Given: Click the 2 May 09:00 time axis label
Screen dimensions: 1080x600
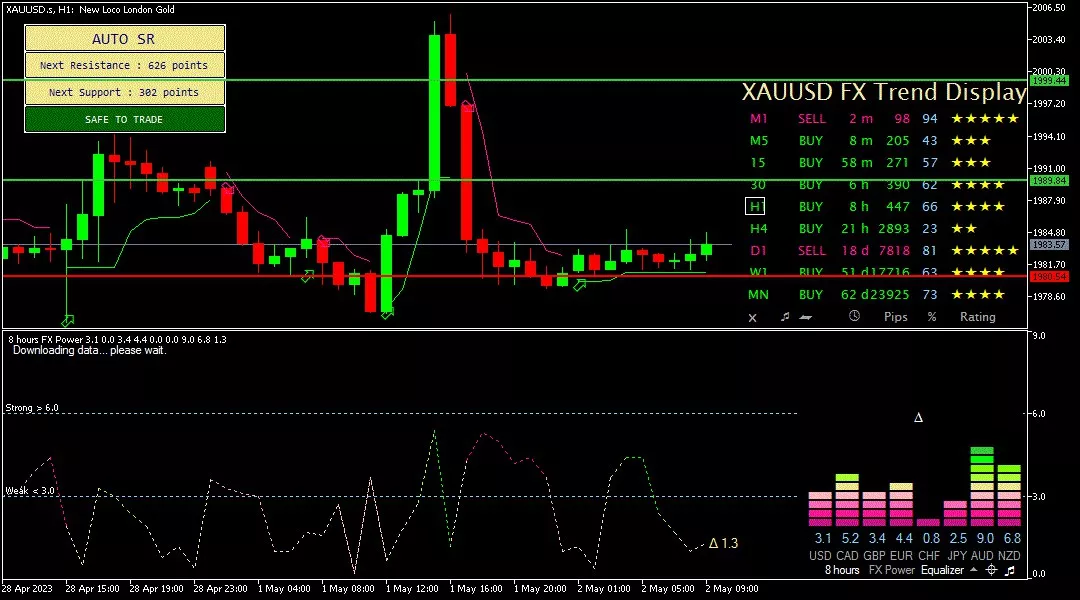Looking at the screenshot, I should pyautogui.click(x=731, y=589).
